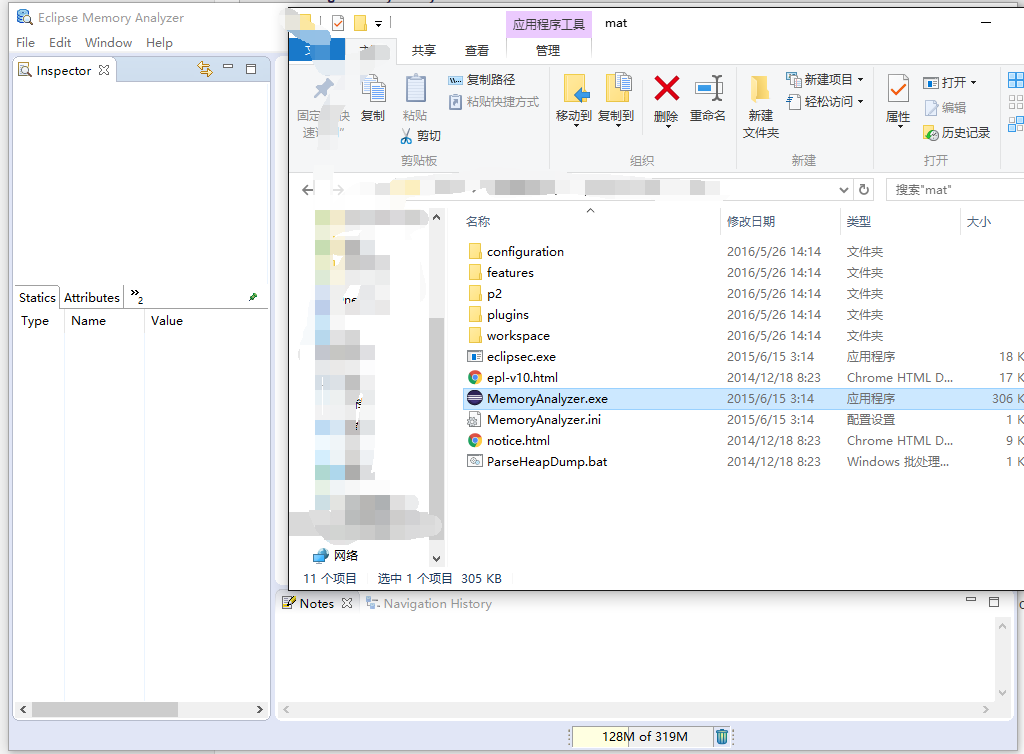Open Easy access (轻松访问) dropdown
The image size is (1024, 754).
coord(824,102)
